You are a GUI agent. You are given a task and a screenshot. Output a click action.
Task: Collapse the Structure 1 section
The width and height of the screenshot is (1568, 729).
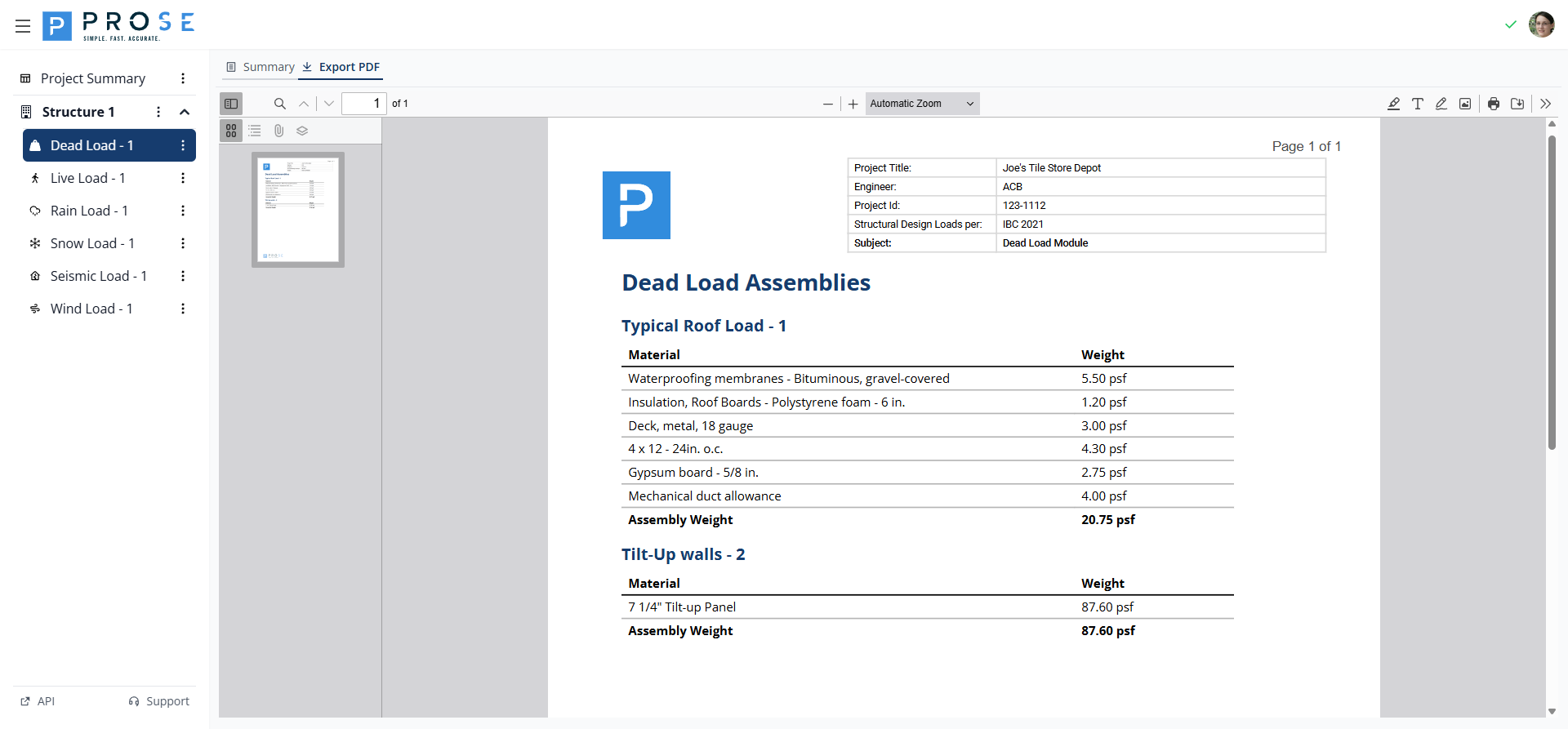pos(185,112)
